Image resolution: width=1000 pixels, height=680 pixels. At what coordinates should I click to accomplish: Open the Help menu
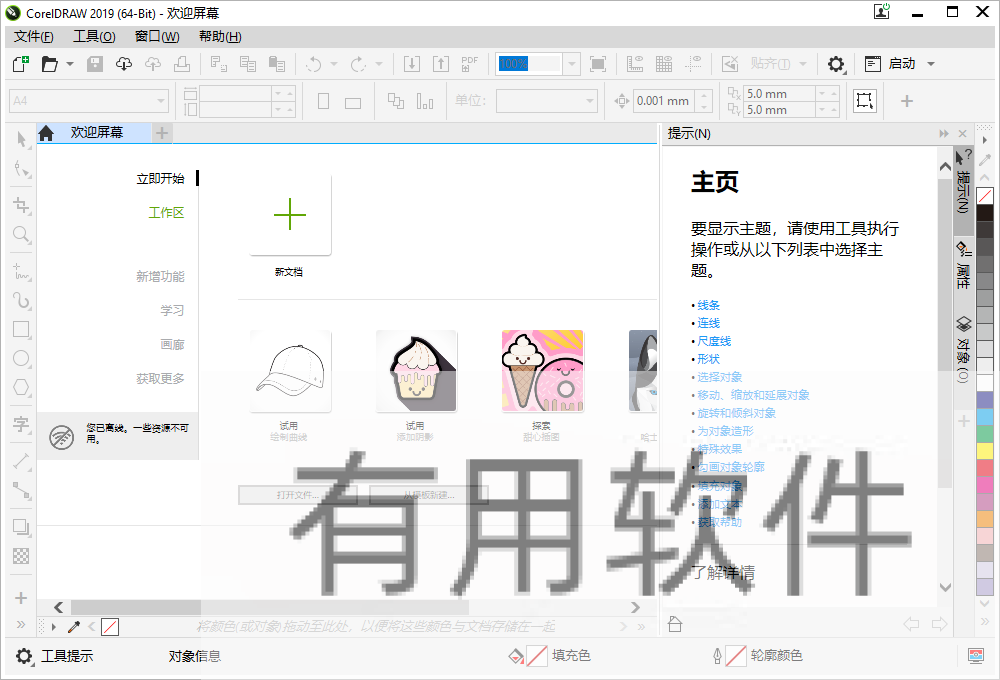coord(220,36)
